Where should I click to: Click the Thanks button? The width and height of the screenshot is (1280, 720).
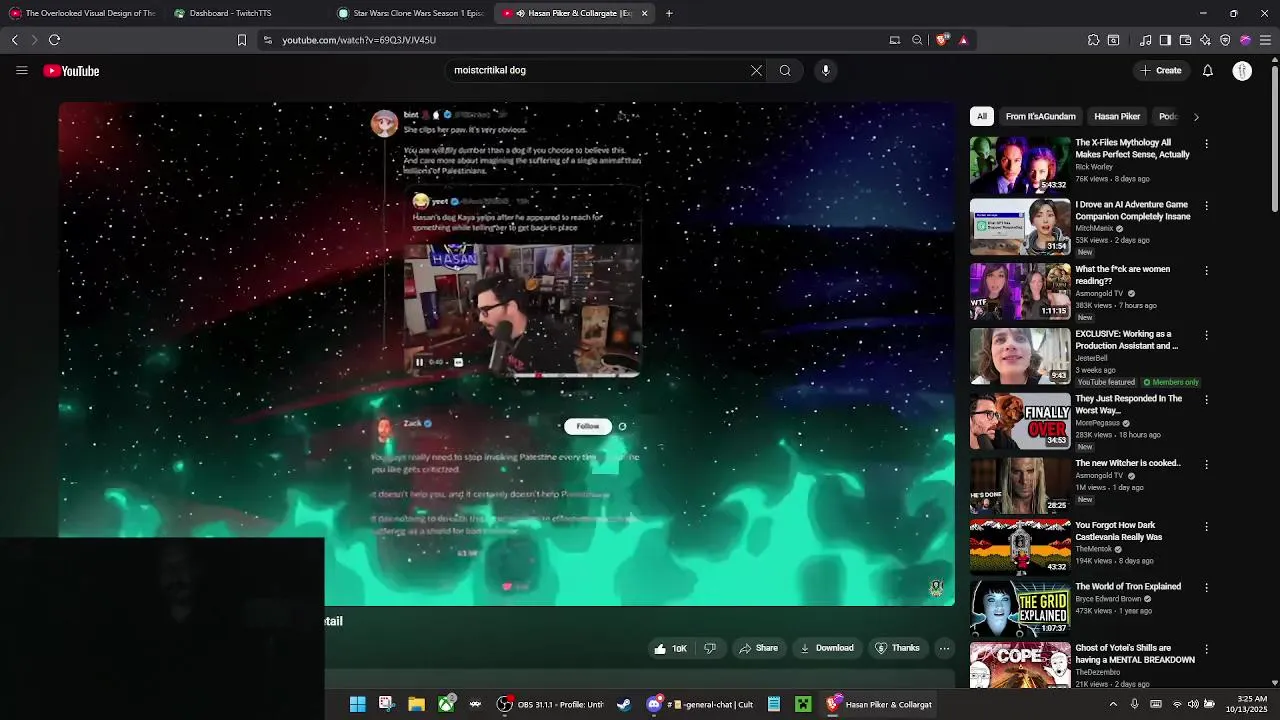click(x=897, y=648)
